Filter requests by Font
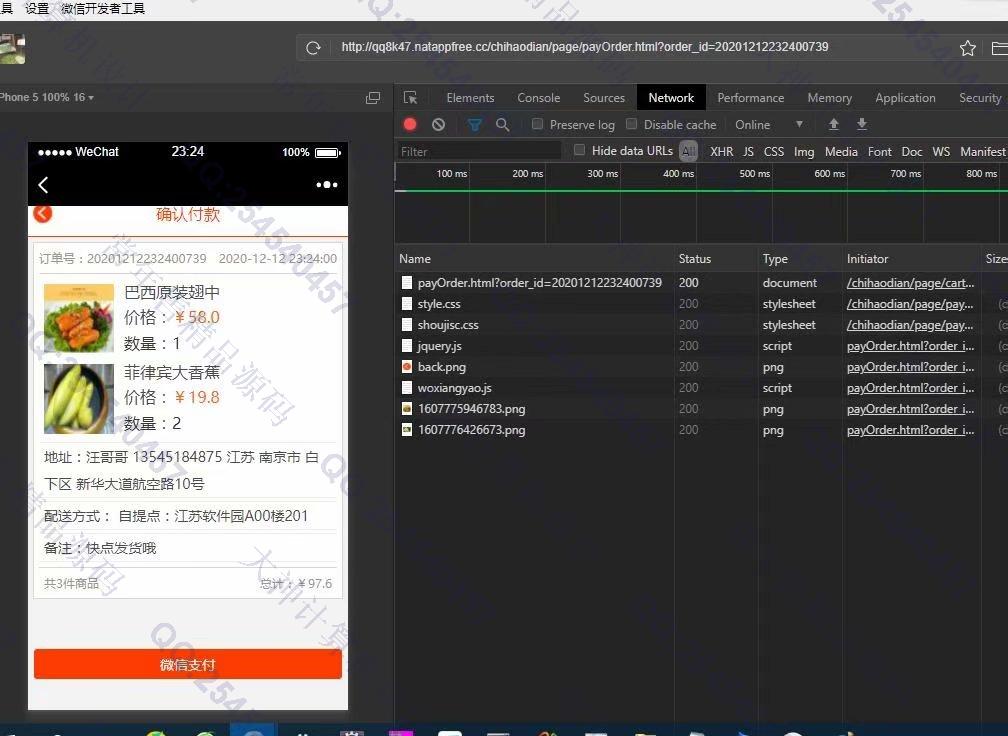This screenshot has height=736, width=1008. 879,152
